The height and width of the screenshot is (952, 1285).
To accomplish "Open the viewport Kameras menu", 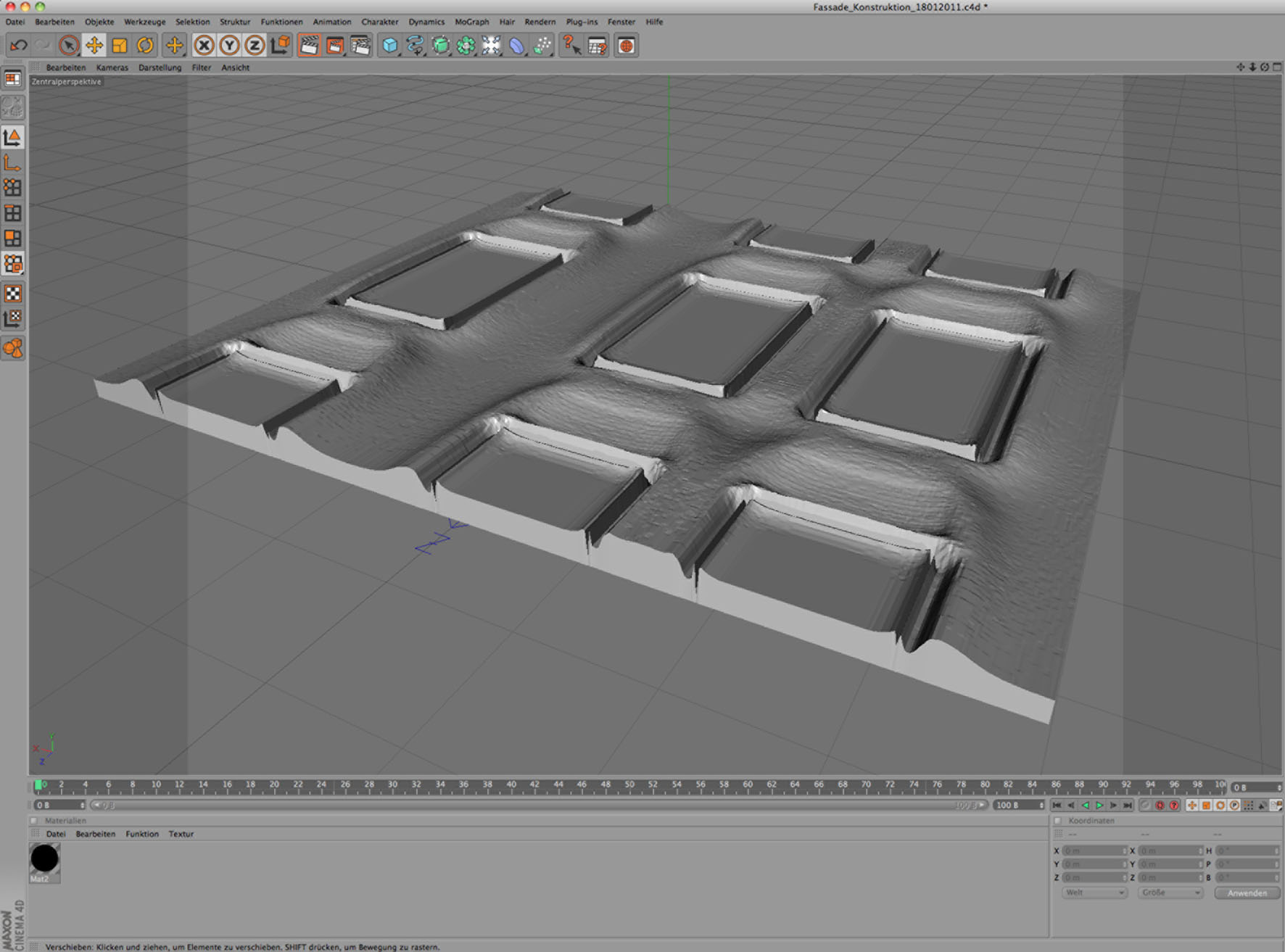I will click(112, 67).
